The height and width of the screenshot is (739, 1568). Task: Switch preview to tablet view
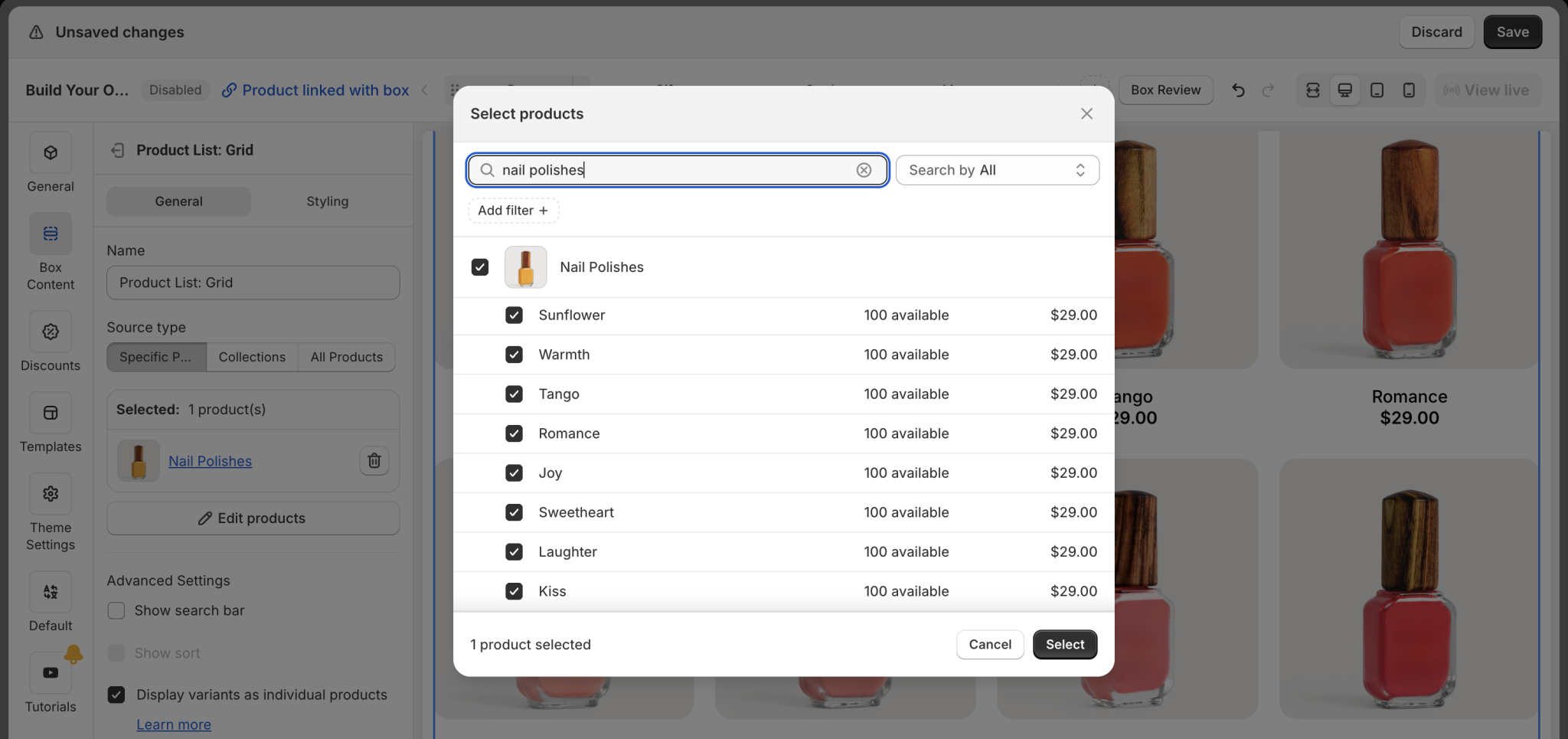[x=1376, y=90]
